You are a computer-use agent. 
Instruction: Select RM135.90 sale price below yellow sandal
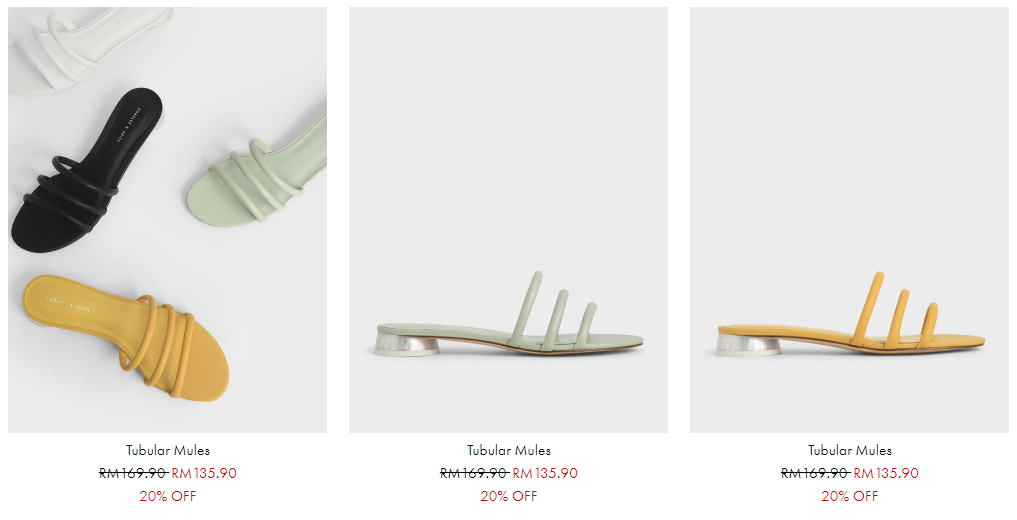pyautogui.click(x=887, y=473)
